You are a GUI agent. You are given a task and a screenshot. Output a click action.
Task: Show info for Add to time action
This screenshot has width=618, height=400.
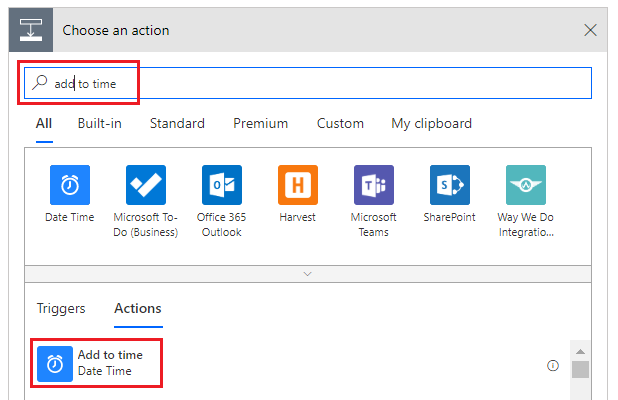(552, 365)
